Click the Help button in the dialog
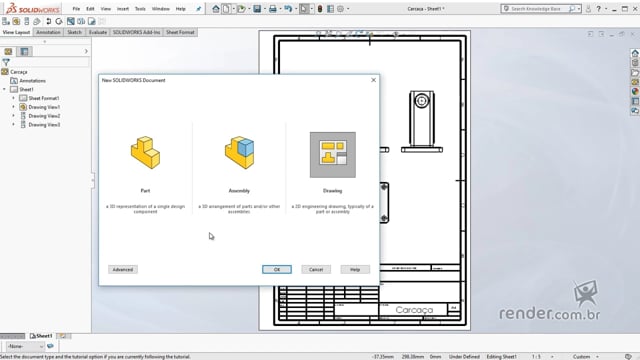Image resolution: width=640 pixels, height=360 pixels. 355,269
